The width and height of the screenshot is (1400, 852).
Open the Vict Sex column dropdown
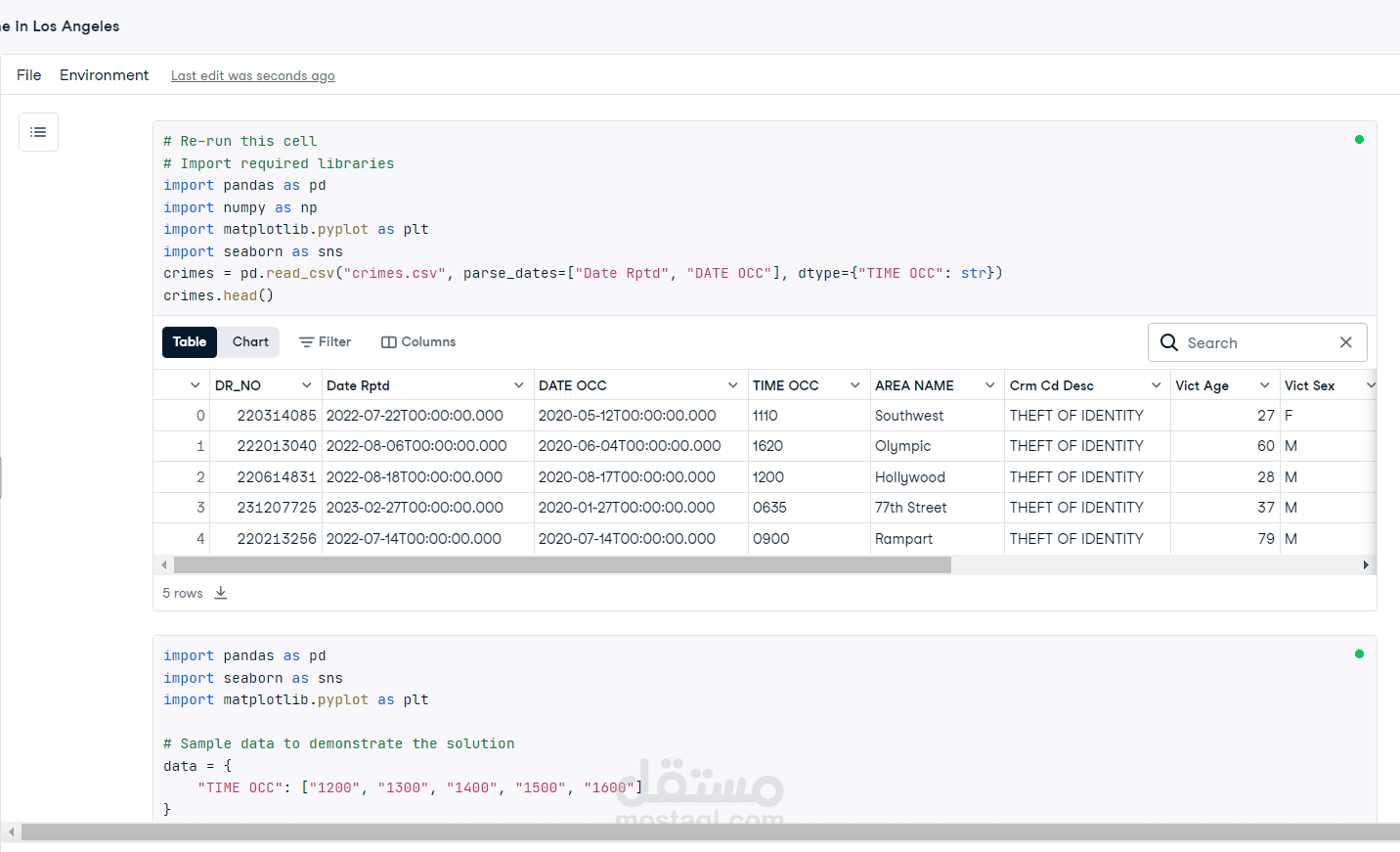pos(1371,385)
